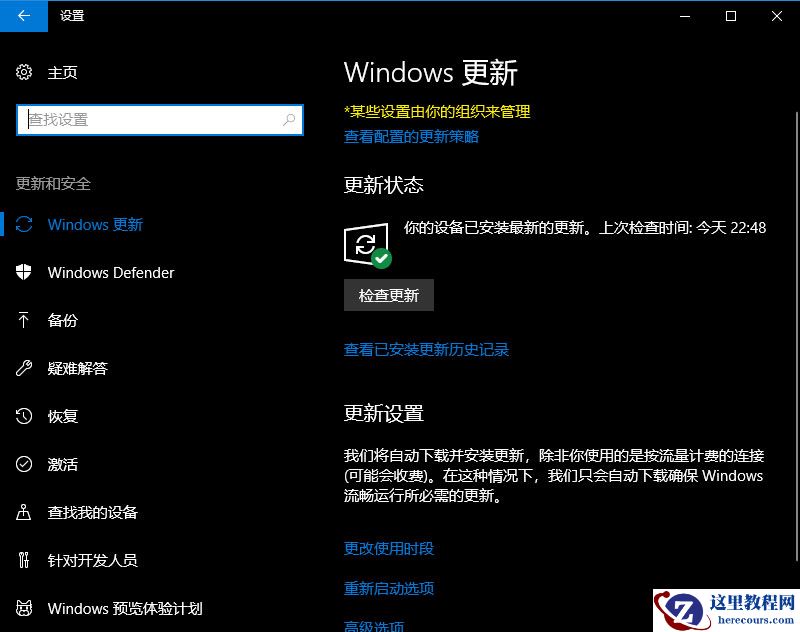The width and height of the screenshot is (800, 632).
Task: Click the 更改使用时段 link
Action: [389, 548]
